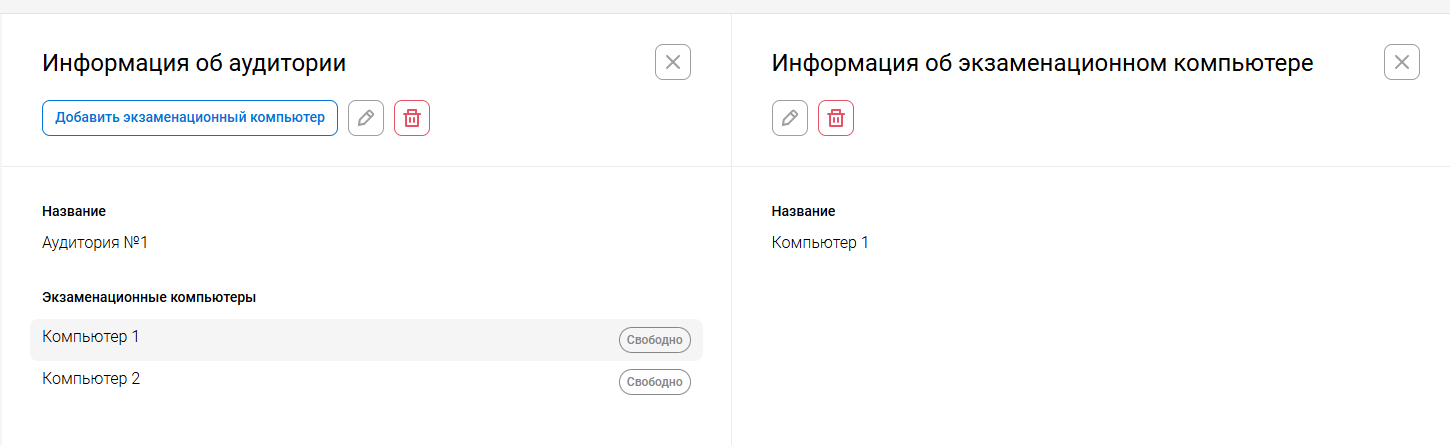Click "Информация об экзаменационном компьютере" heading
Screen dimensions: 1450x445
pos(1042,64)
